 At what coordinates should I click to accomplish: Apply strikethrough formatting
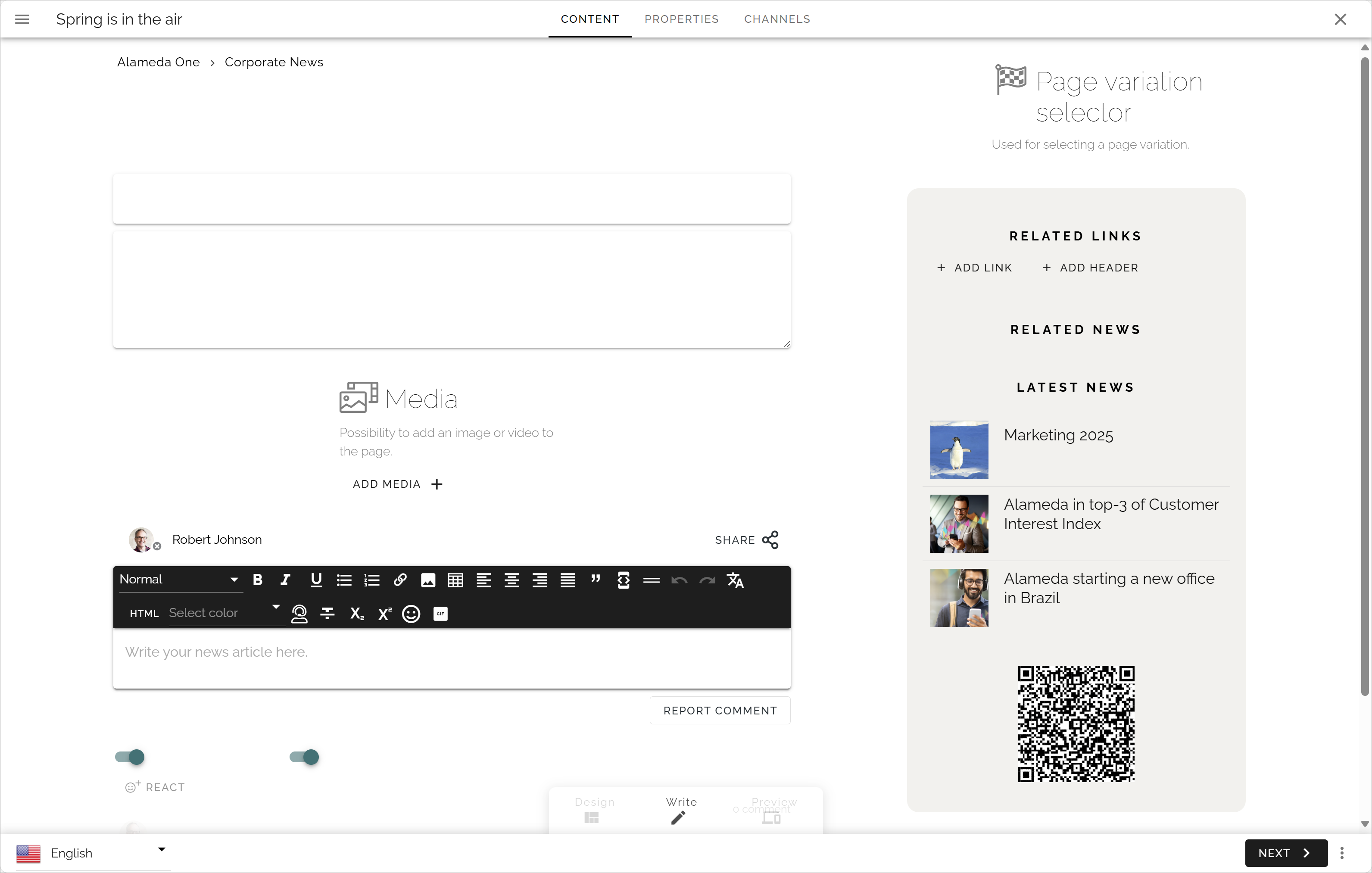tap(327, 613)
